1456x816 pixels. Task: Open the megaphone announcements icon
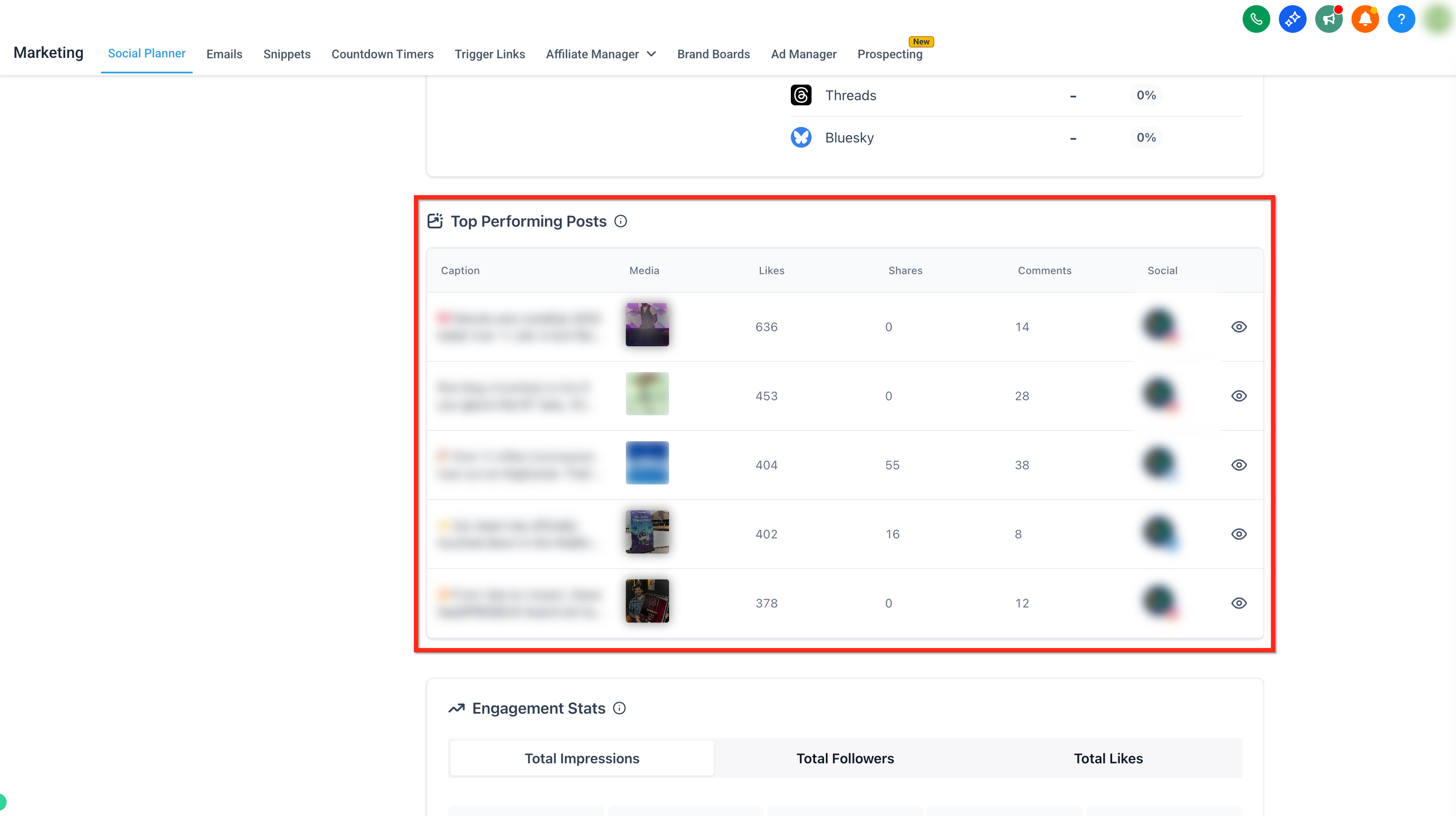point(1328,19)
